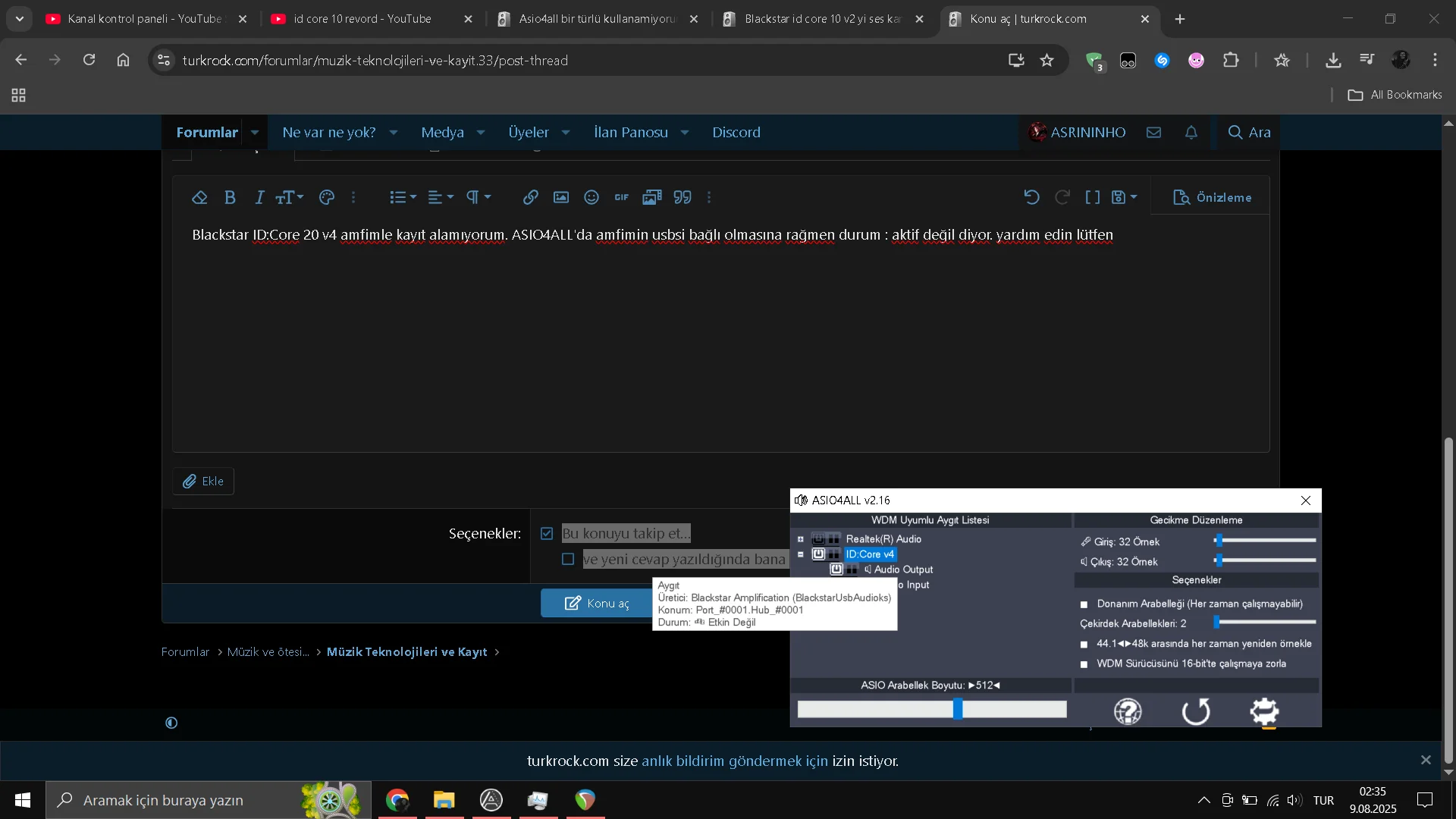Open the smilies emoji picker

[x=591, y=197]
